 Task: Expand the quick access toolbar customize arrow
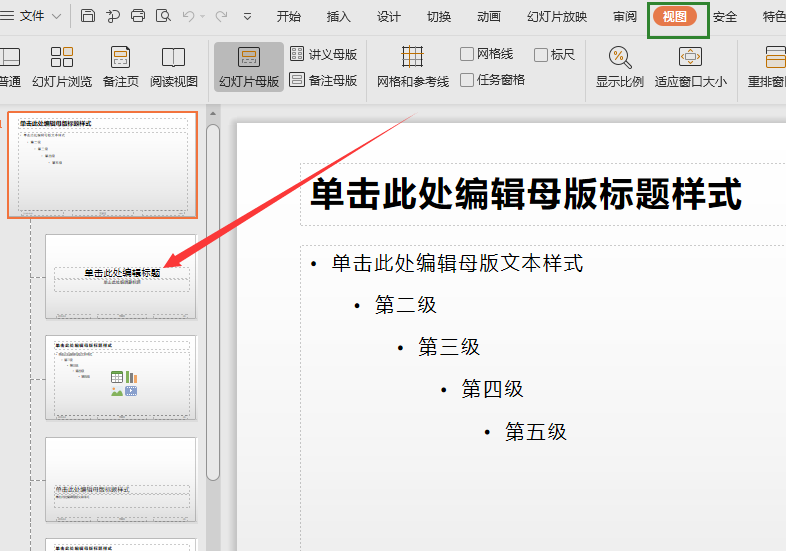point(247,16)
